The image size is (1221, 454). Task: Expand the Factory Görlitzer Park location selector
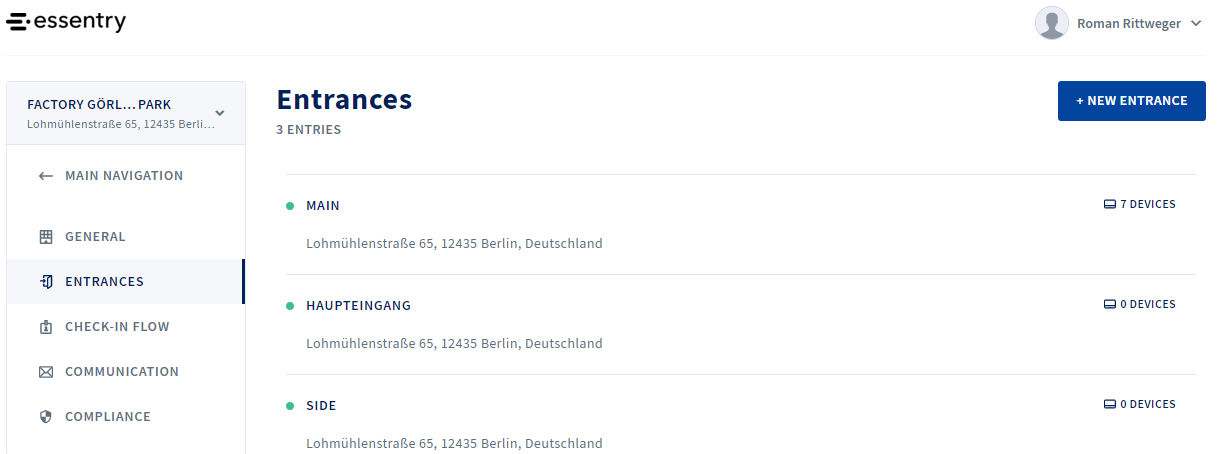coord(126,113)
